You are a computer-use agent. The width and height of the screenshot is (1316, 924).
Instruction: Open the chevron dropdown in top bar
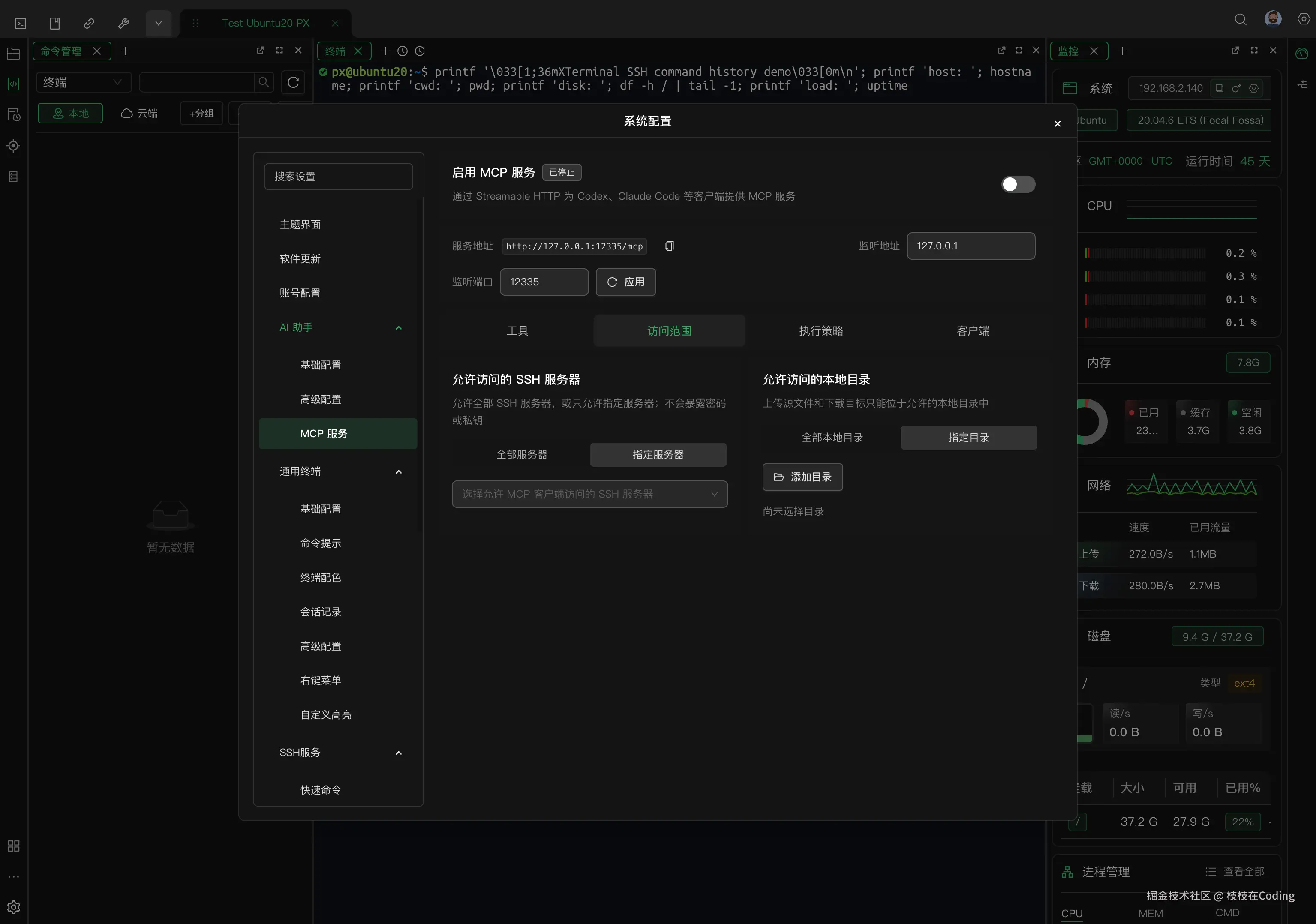158,24
